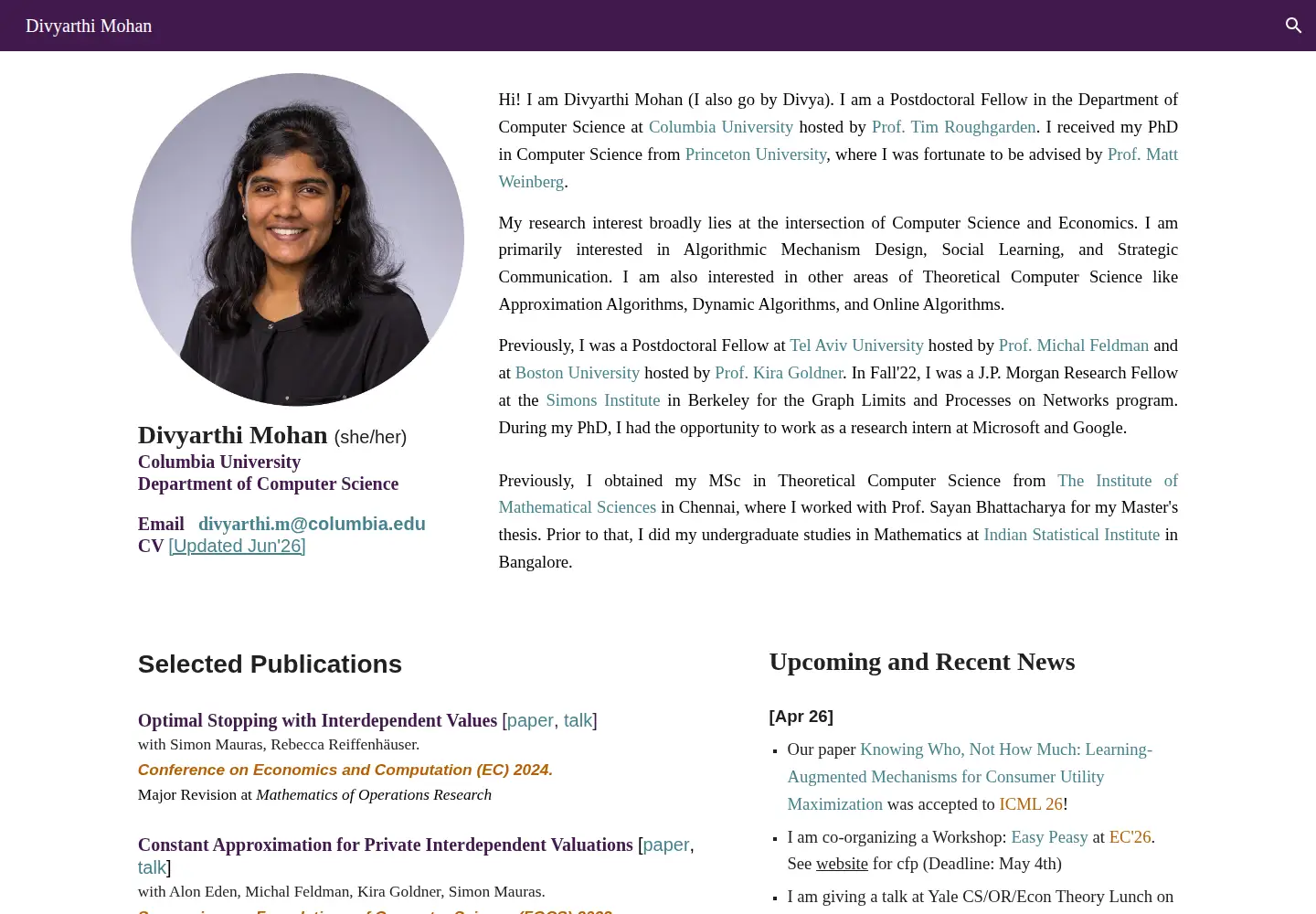Click the Constant Approximation for Private Interdependent Valuations title
1316x914 pixels.
click(x=385, y=845)
